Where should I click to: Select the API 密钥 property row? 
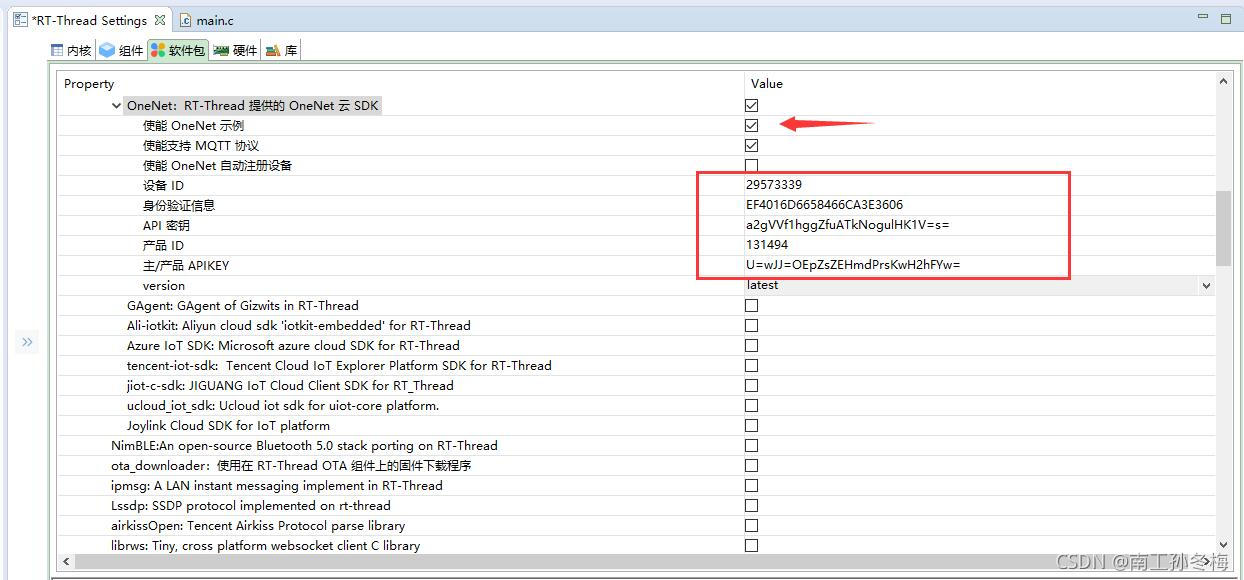point(166,225)
